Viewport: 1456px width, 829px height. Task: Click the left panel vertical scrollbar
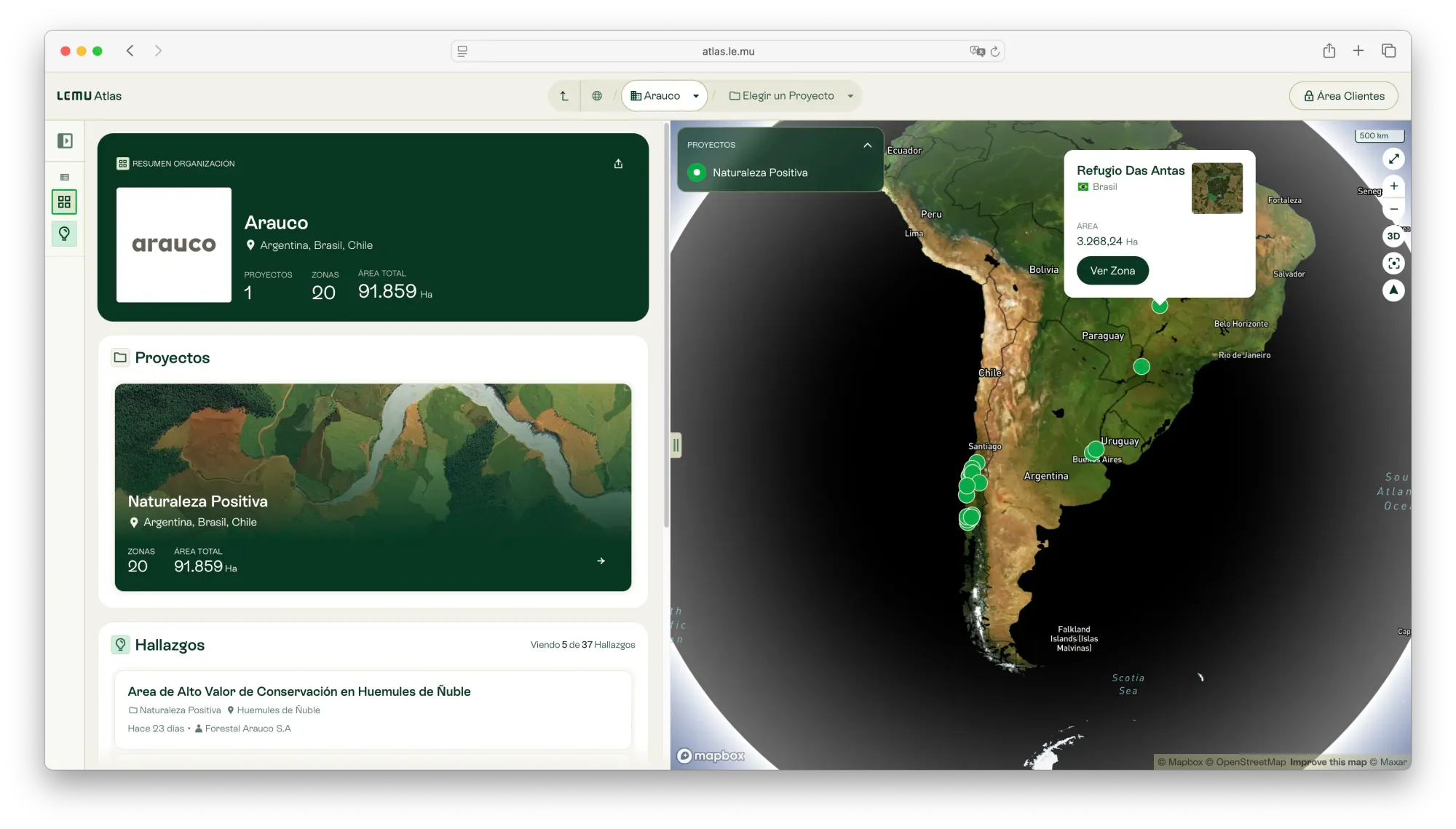[666, 326]
